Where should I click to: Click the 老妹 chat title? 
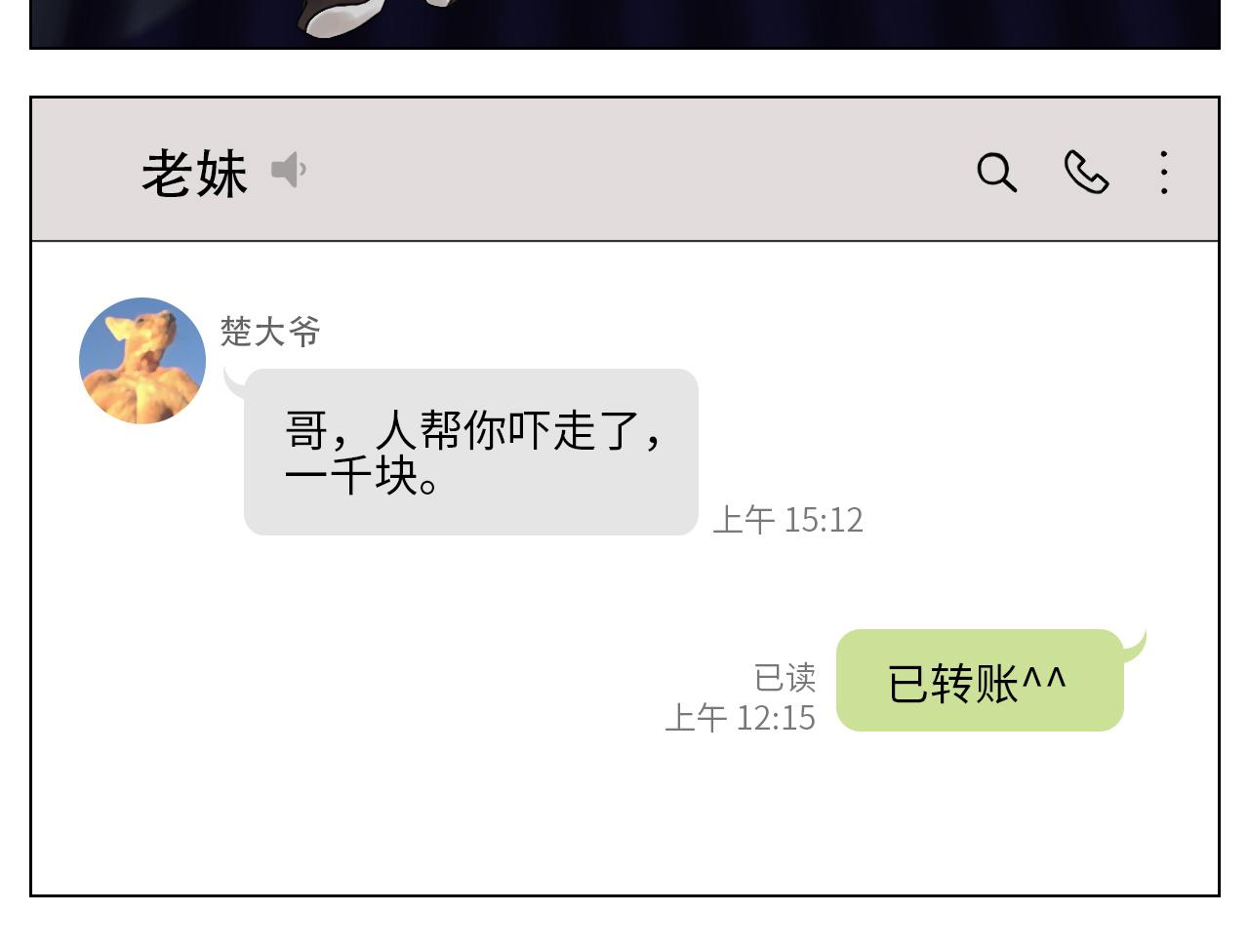194,174
